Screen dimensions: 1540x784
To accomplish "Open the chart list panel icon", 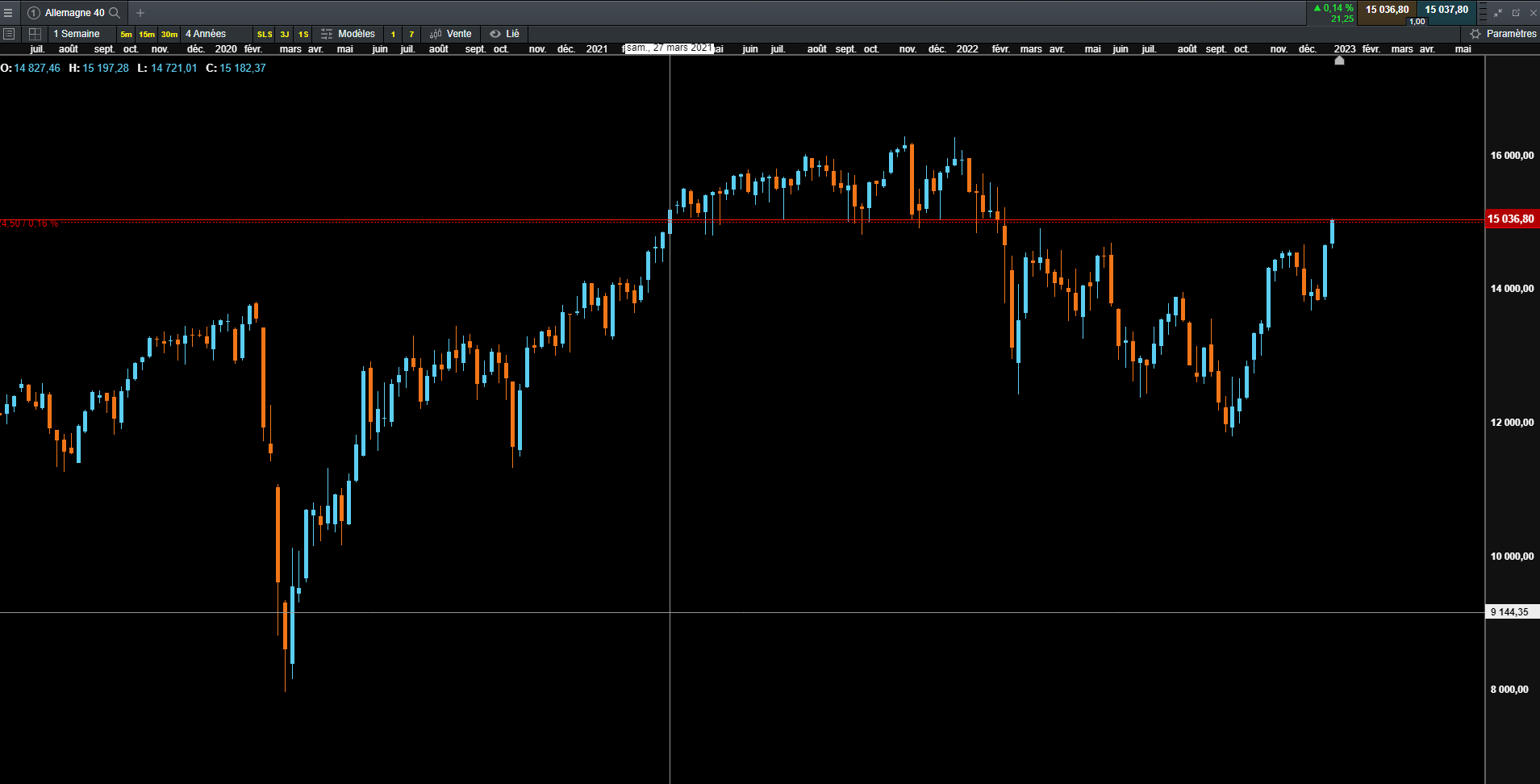I will pos(9,34).
